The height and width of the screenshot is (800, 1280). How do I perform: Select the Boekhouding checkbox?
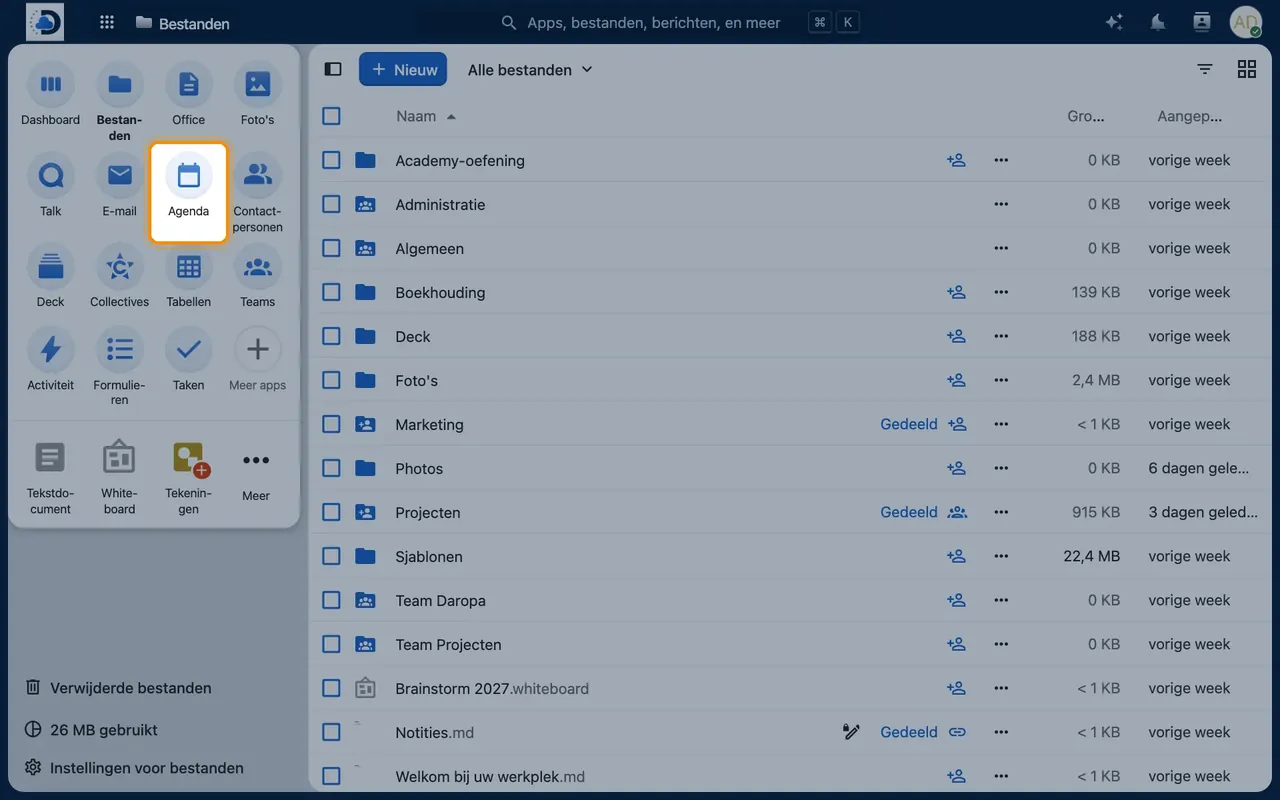[x=332, y=292]
